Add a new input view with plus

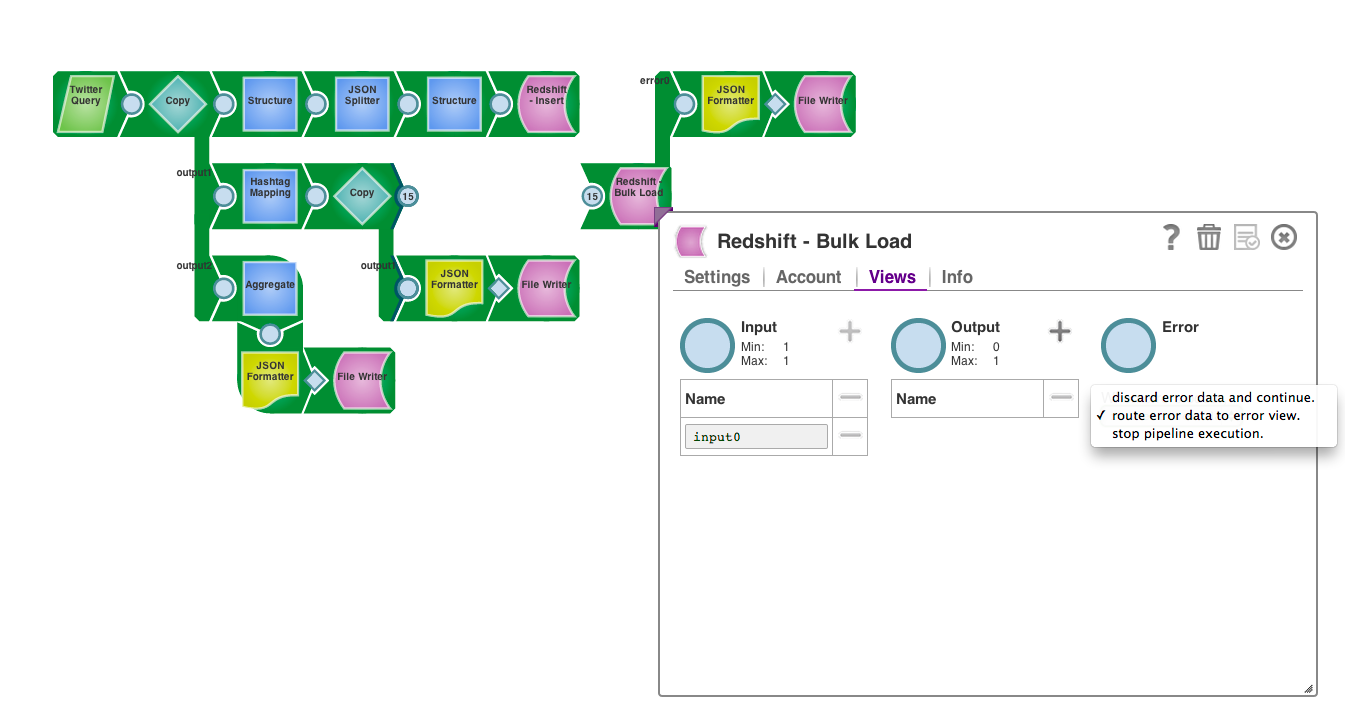click(850, 332)
